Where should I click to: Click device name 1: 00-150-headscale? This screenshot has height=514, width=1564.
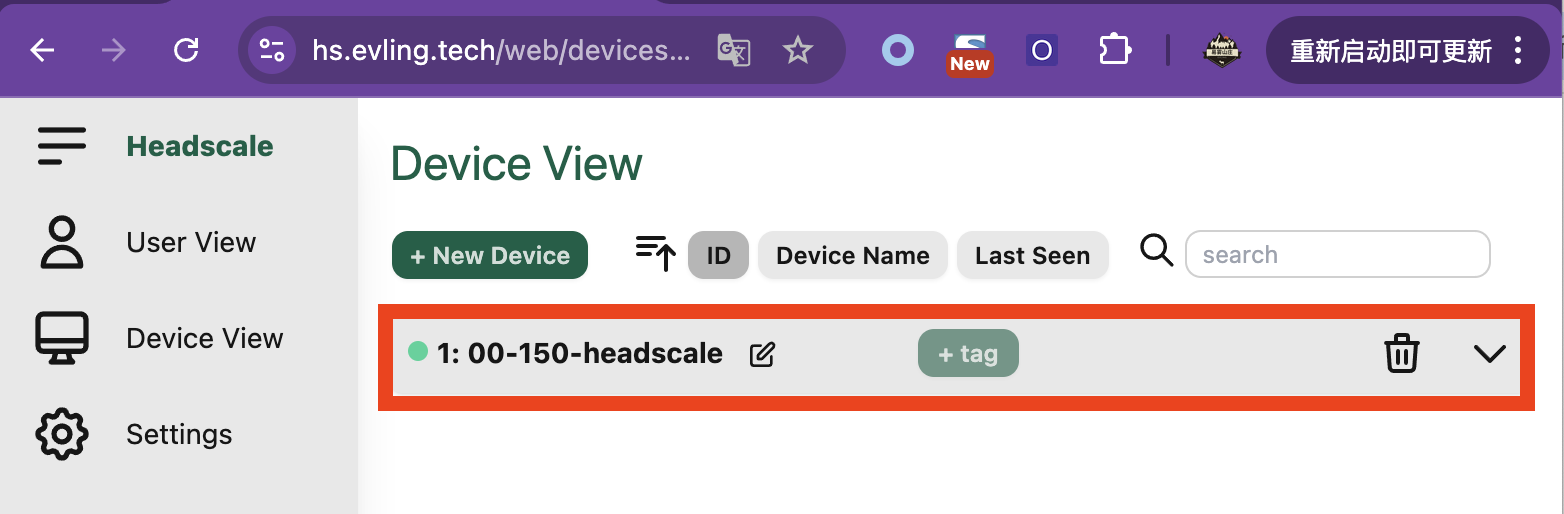pos(580,353)
